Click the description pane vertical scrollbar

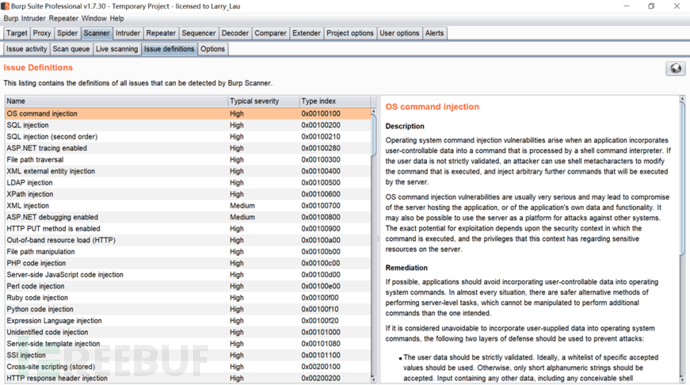point(682,178)
